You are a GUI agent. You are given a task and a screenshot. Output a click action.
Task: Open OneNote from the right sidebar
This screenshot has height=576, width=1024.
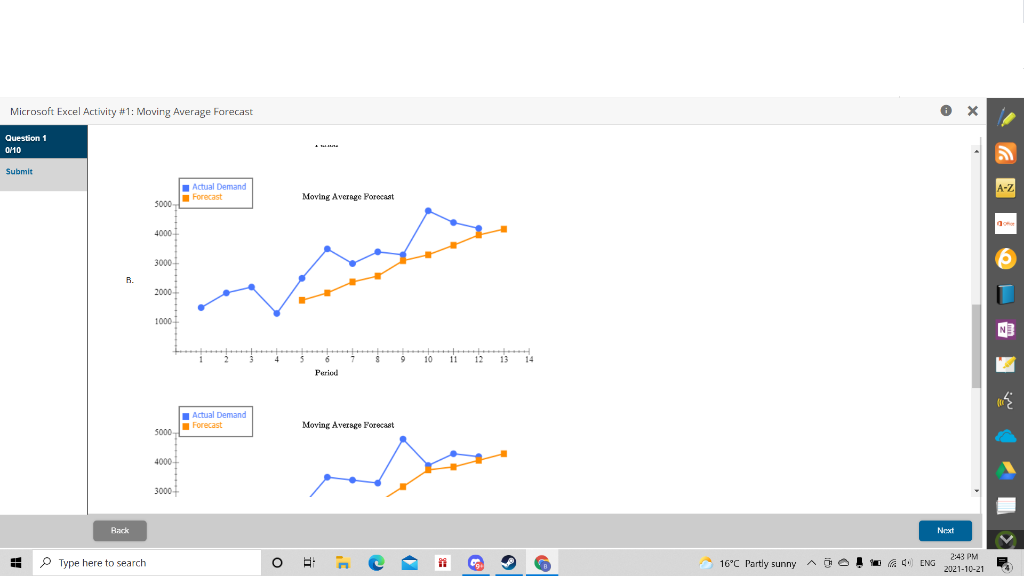tap(1005, 328)
